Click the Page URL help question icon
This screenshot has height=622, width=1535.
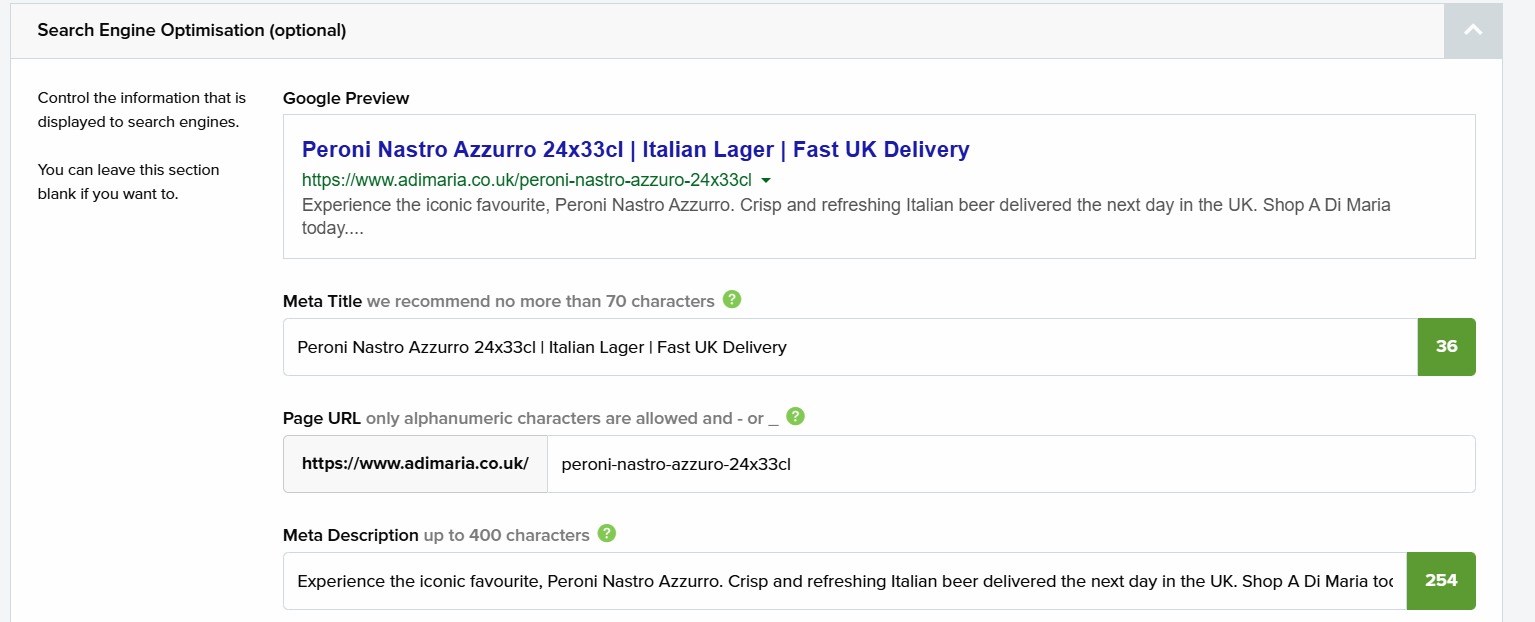795,416
